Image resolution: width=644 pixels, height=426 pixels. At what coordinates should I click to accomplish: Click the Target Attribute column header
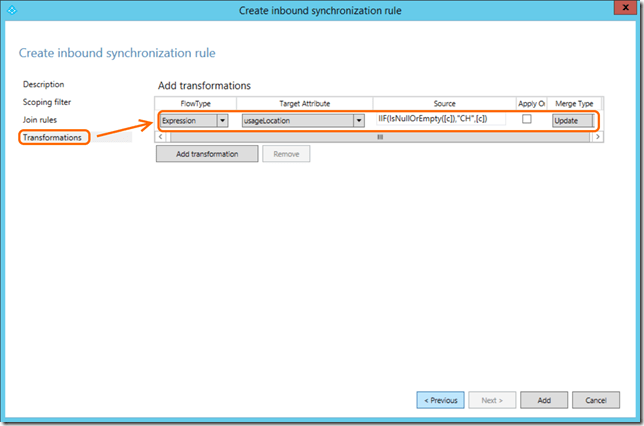(x=304, y=103)
